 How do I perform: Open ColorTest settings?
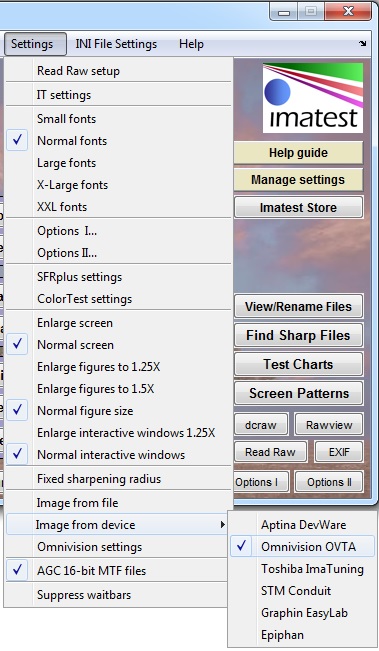(118, 299)
